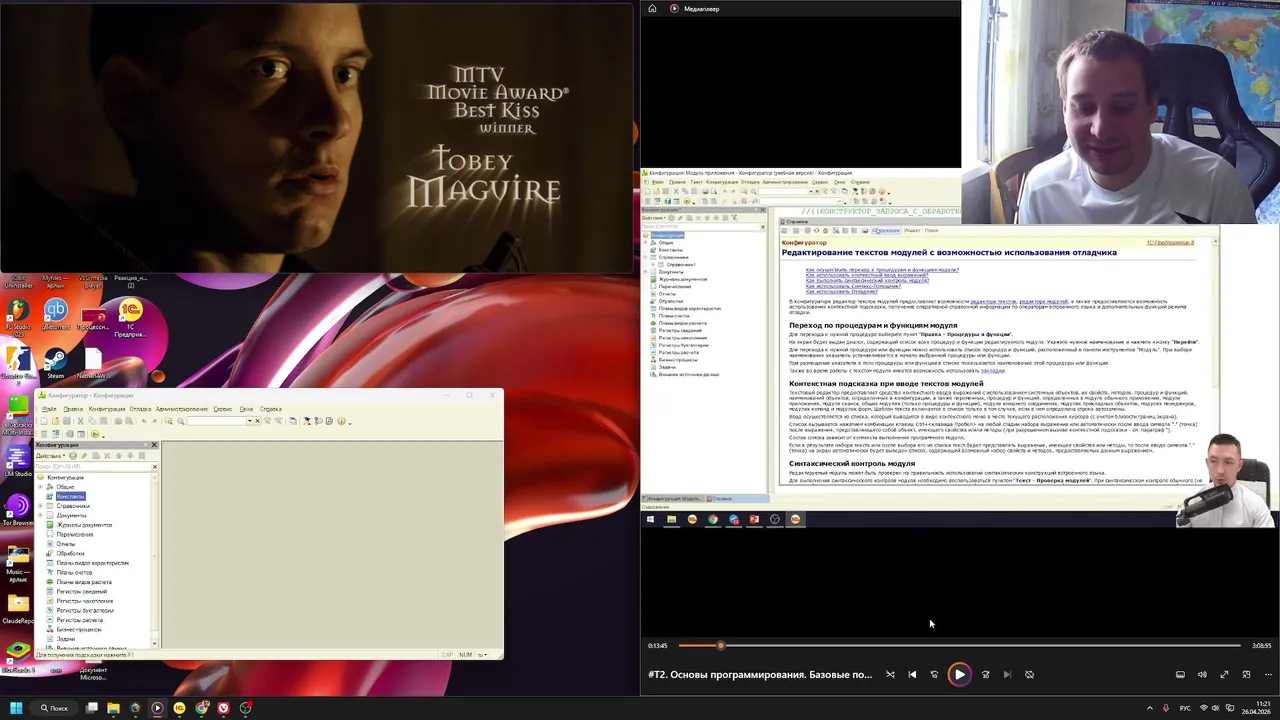Open the Администрирование menu
Image resolution: width=1280 pixels, height=720 pixels.
coord(182,409)
